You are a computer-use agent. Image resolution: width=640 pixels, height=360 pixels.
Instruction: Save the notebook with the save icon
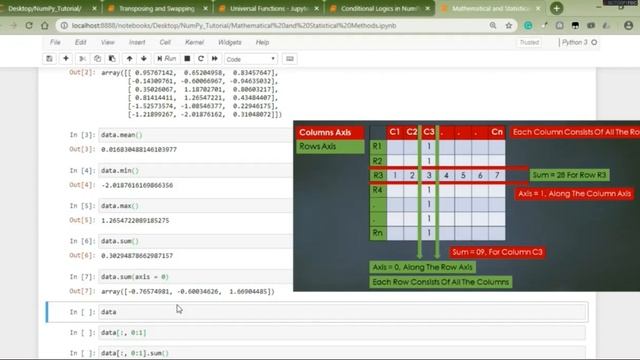point(49,59)
